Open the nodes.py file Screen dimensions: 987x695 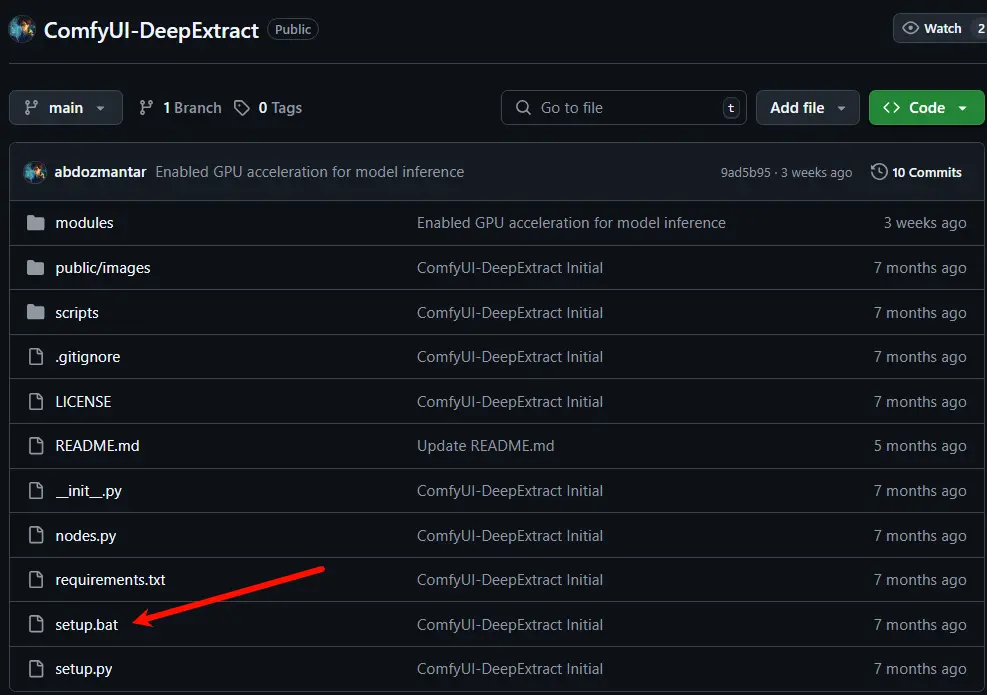(x=86, y=536)
